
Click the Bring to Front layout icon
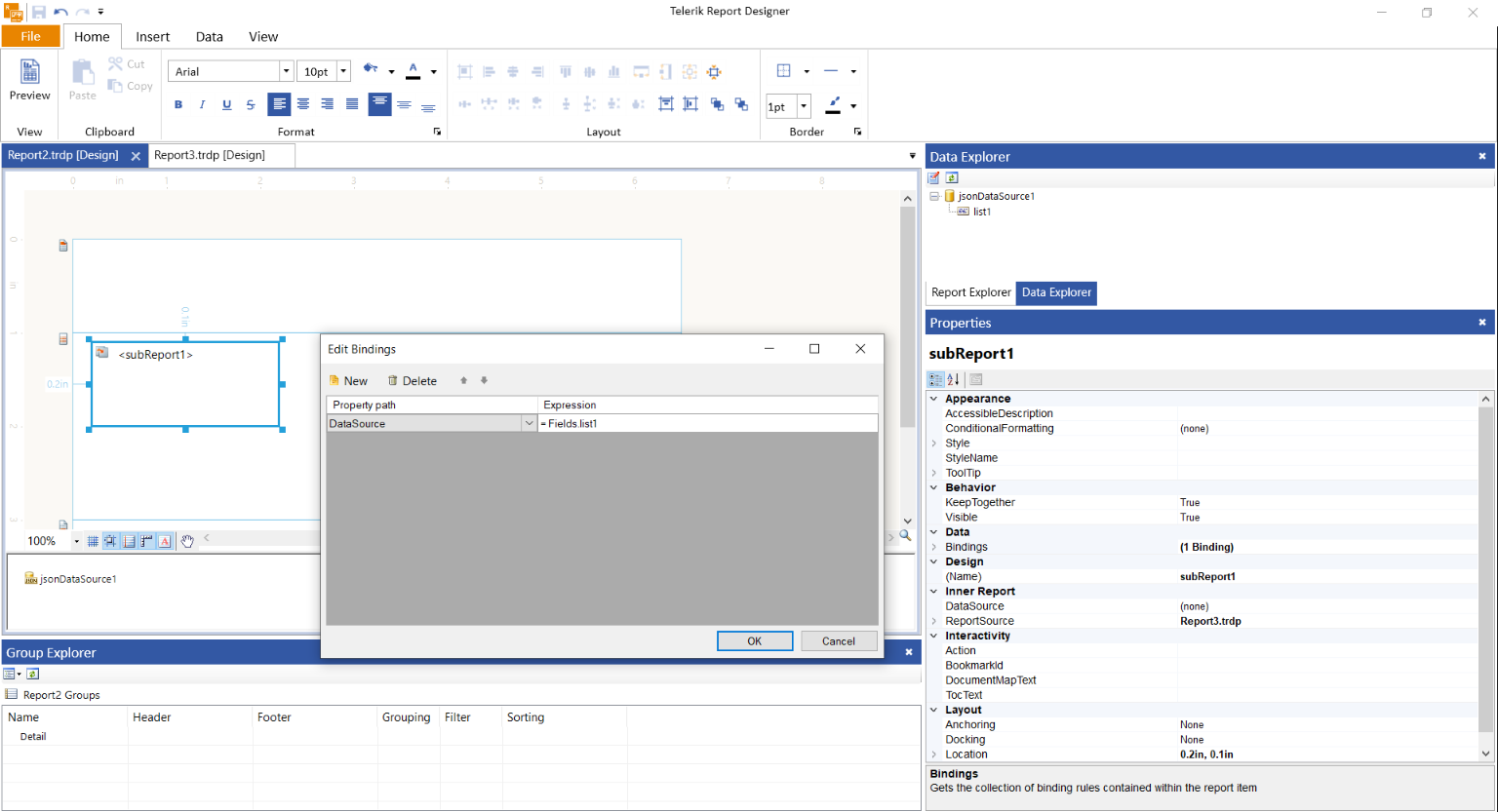[717, 103]
